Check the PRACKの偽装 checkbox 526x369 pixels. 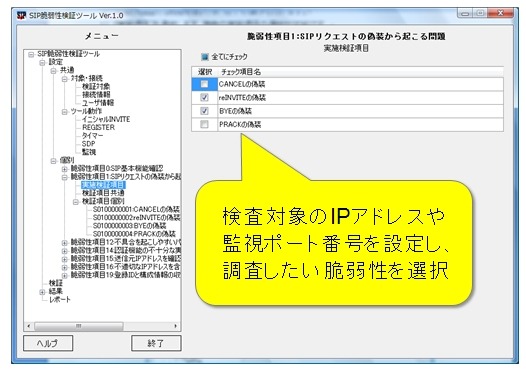click(x=204, y=124)
